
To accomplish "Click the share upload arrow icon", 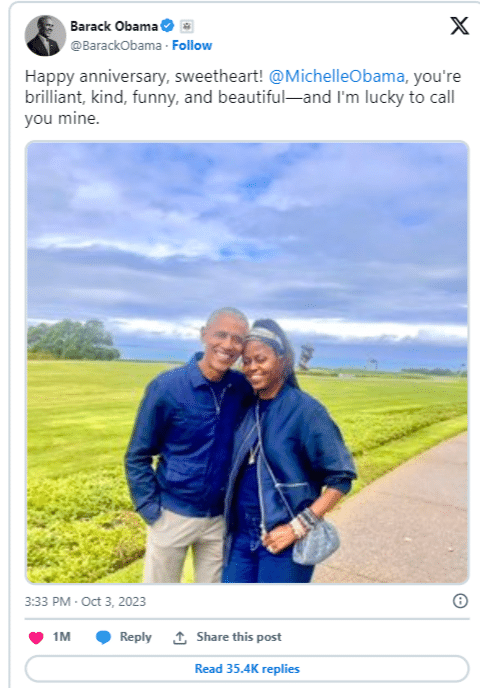I will [x=179, y=638].
